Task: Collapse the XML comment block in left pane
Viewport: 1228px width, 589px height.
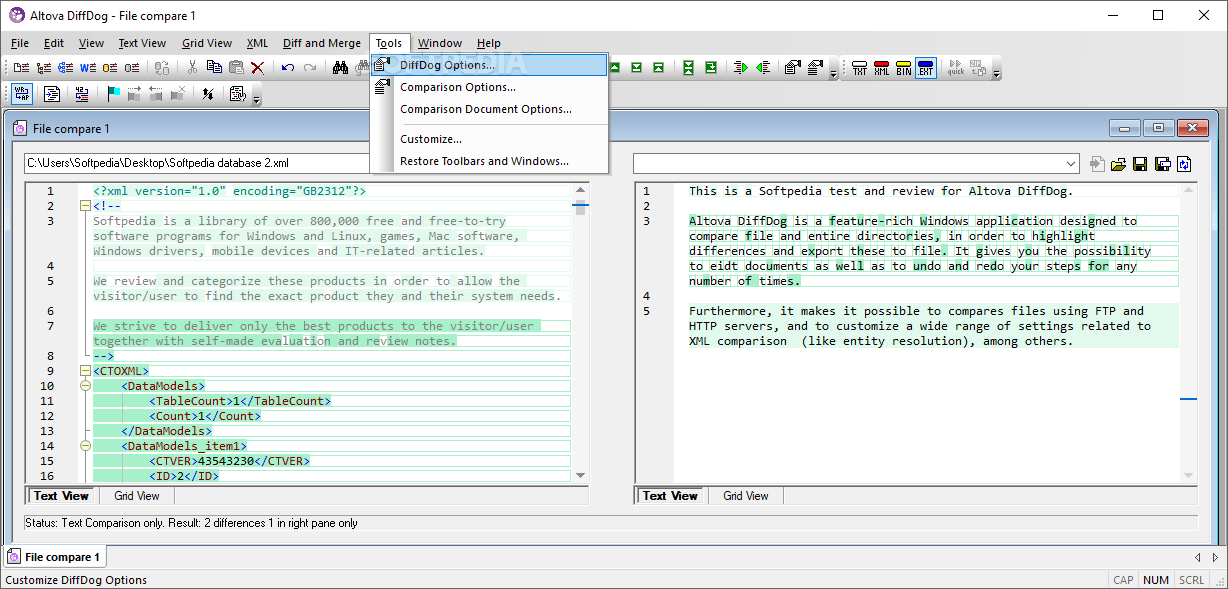Action: click(85, 206)
